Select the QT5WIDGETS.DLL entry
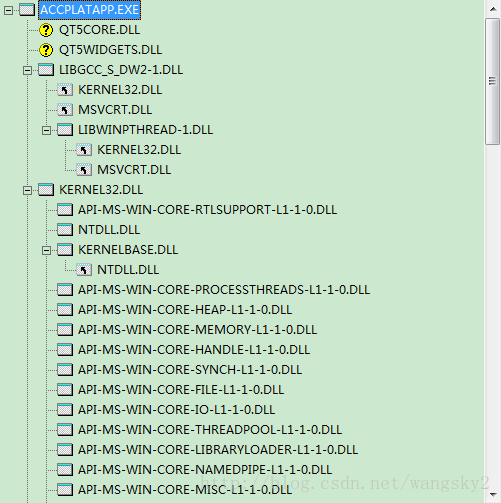501x503 pixels. [110, 50]
